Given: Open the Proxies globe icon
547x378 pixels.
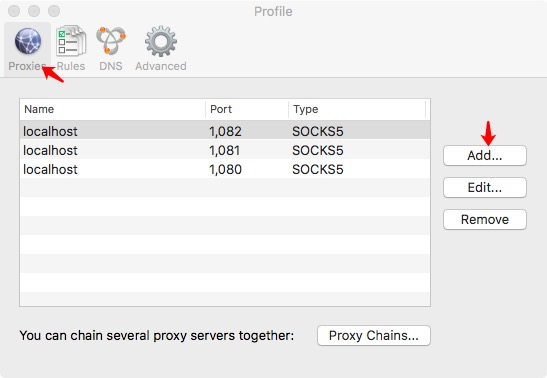Looking at the screenshot, I should pyautogui.click(x=28, y=41).
